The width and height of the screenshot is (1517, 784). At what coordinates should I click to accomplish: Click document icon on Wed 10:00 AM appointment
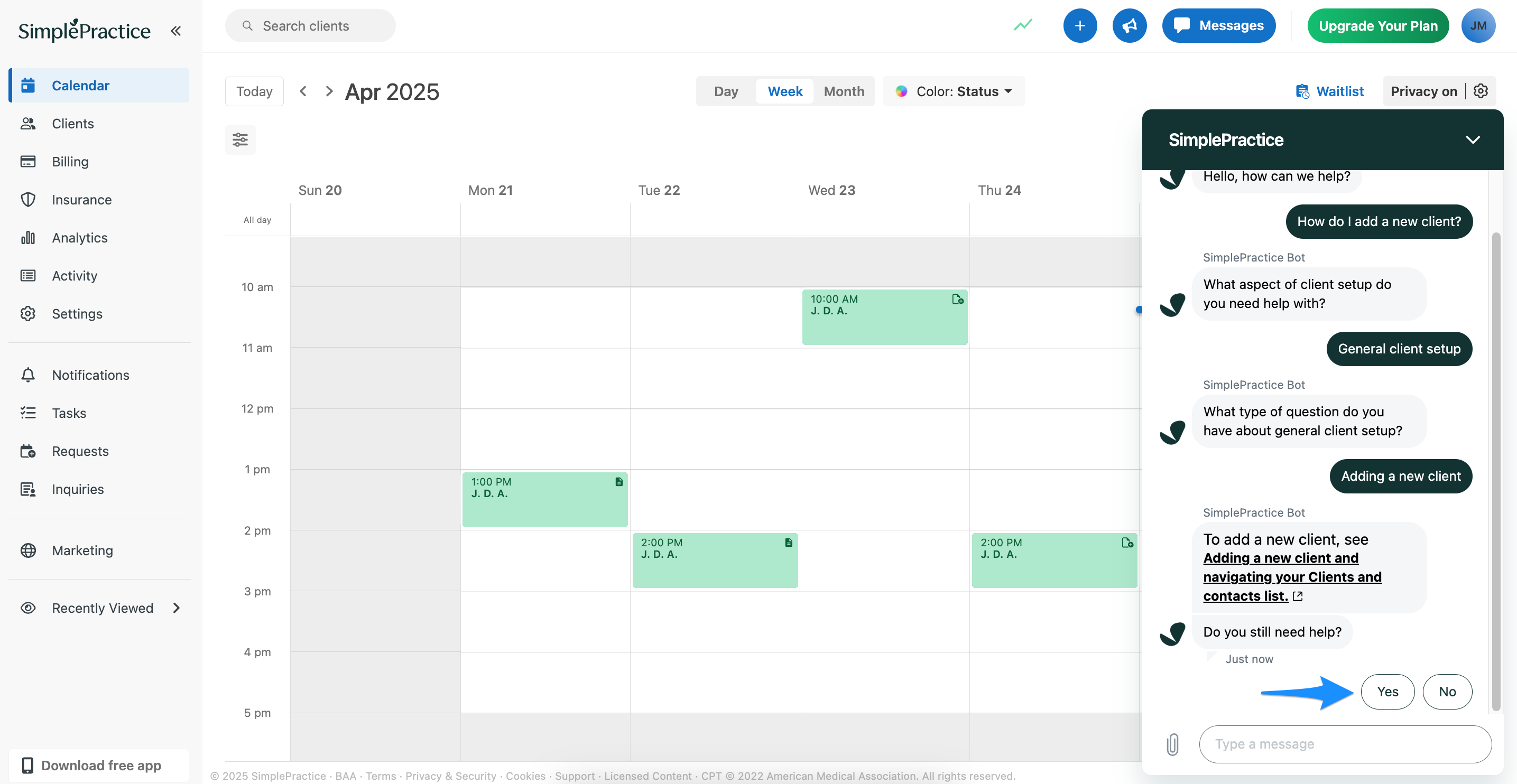click(958, 299)
